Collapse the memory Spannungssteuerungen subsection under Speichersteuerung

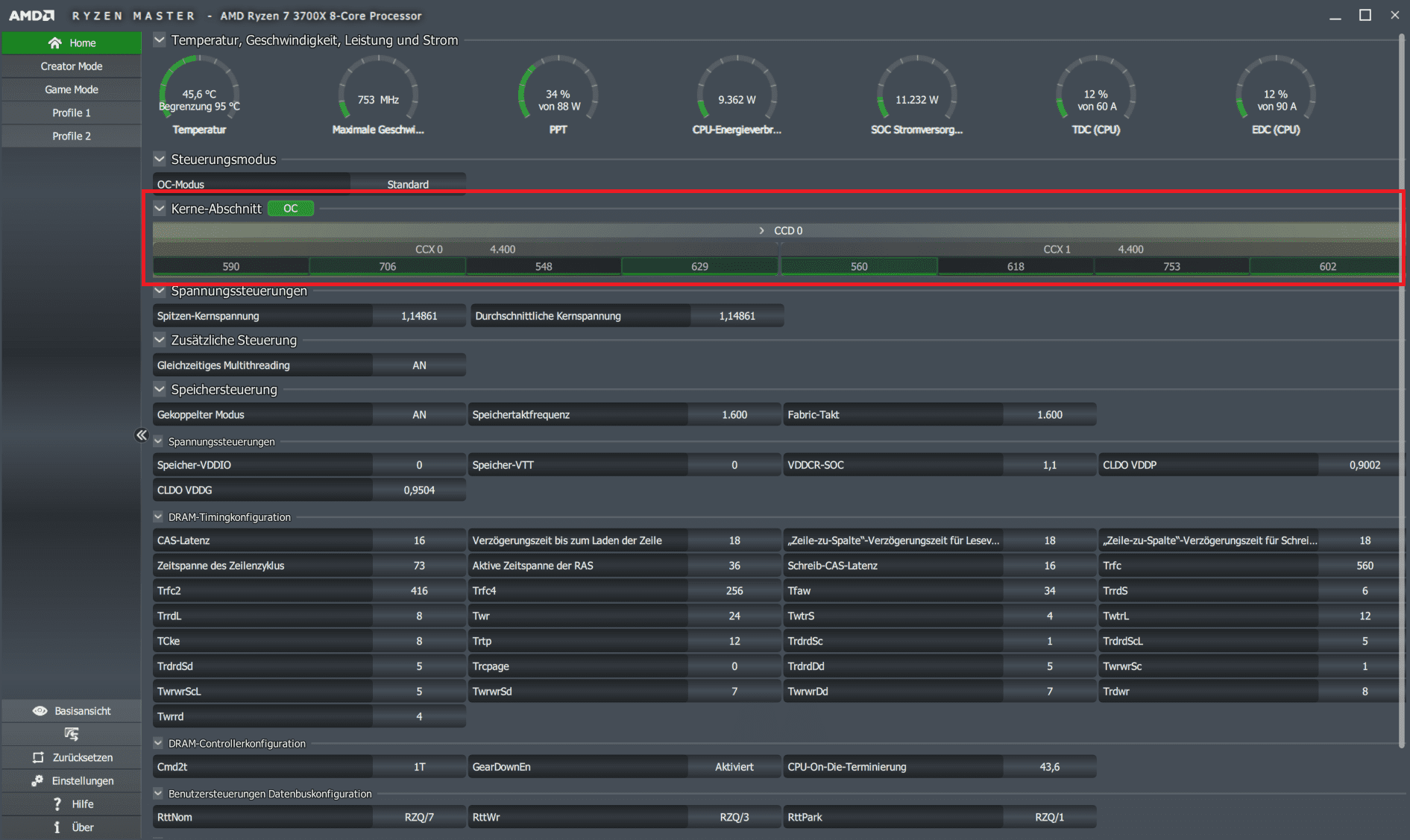[x=158, y=441]
